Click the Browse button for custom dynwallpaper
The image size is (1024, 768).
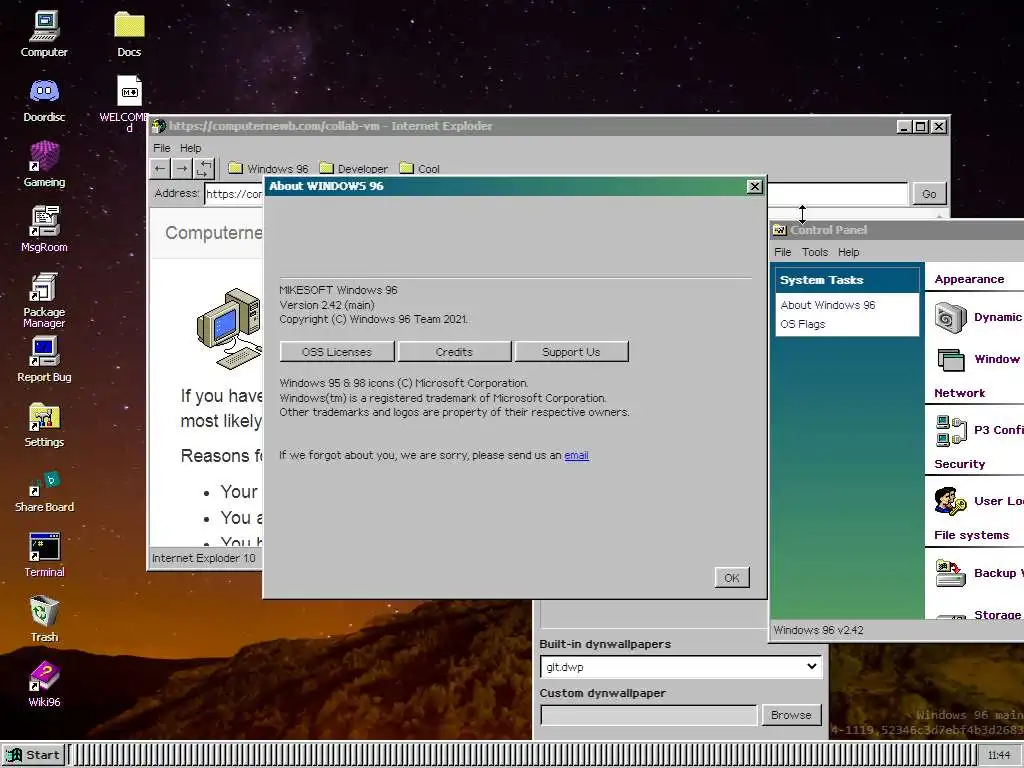(x=791, y=715)
